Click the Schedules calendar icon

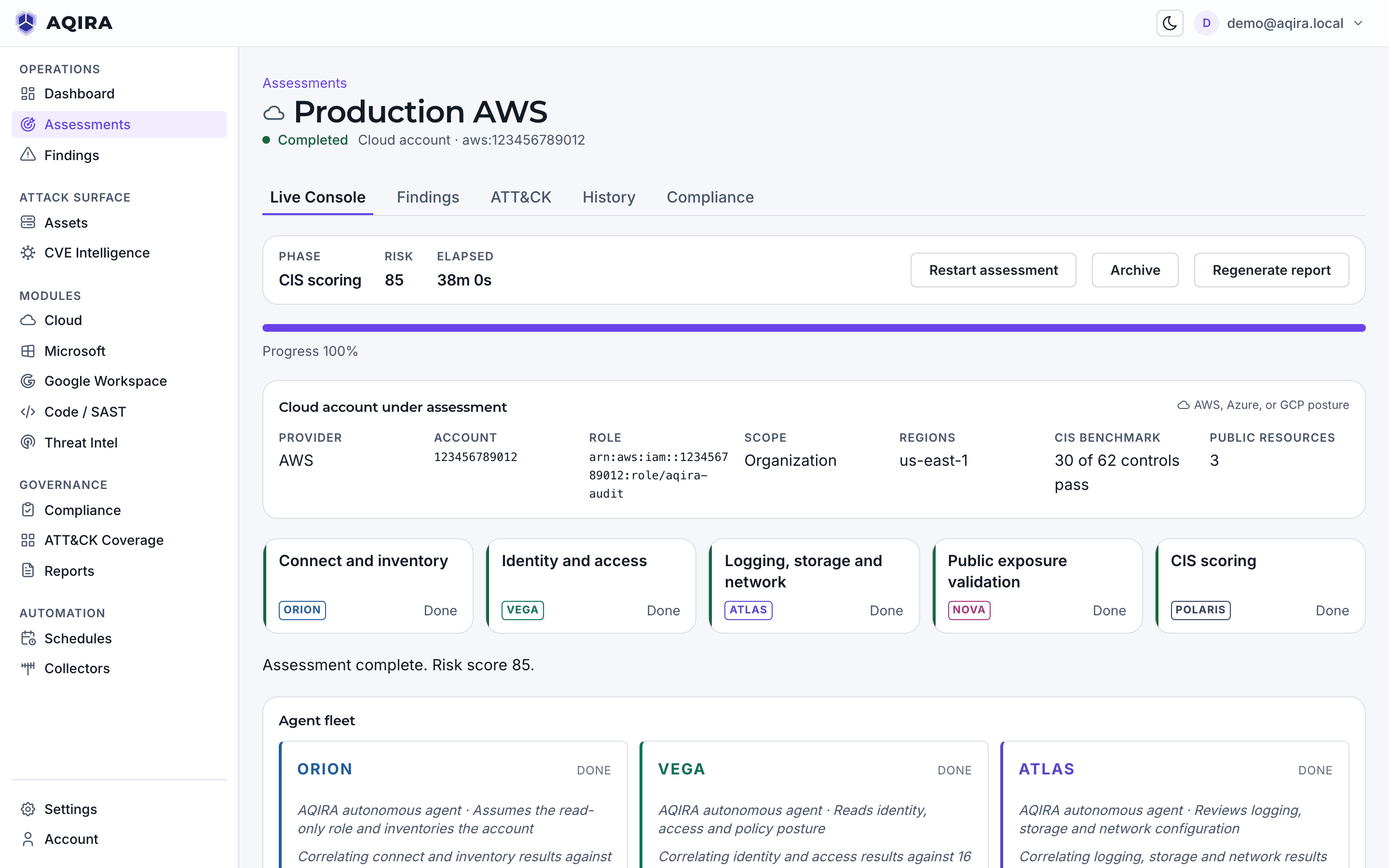coord(28,638)
